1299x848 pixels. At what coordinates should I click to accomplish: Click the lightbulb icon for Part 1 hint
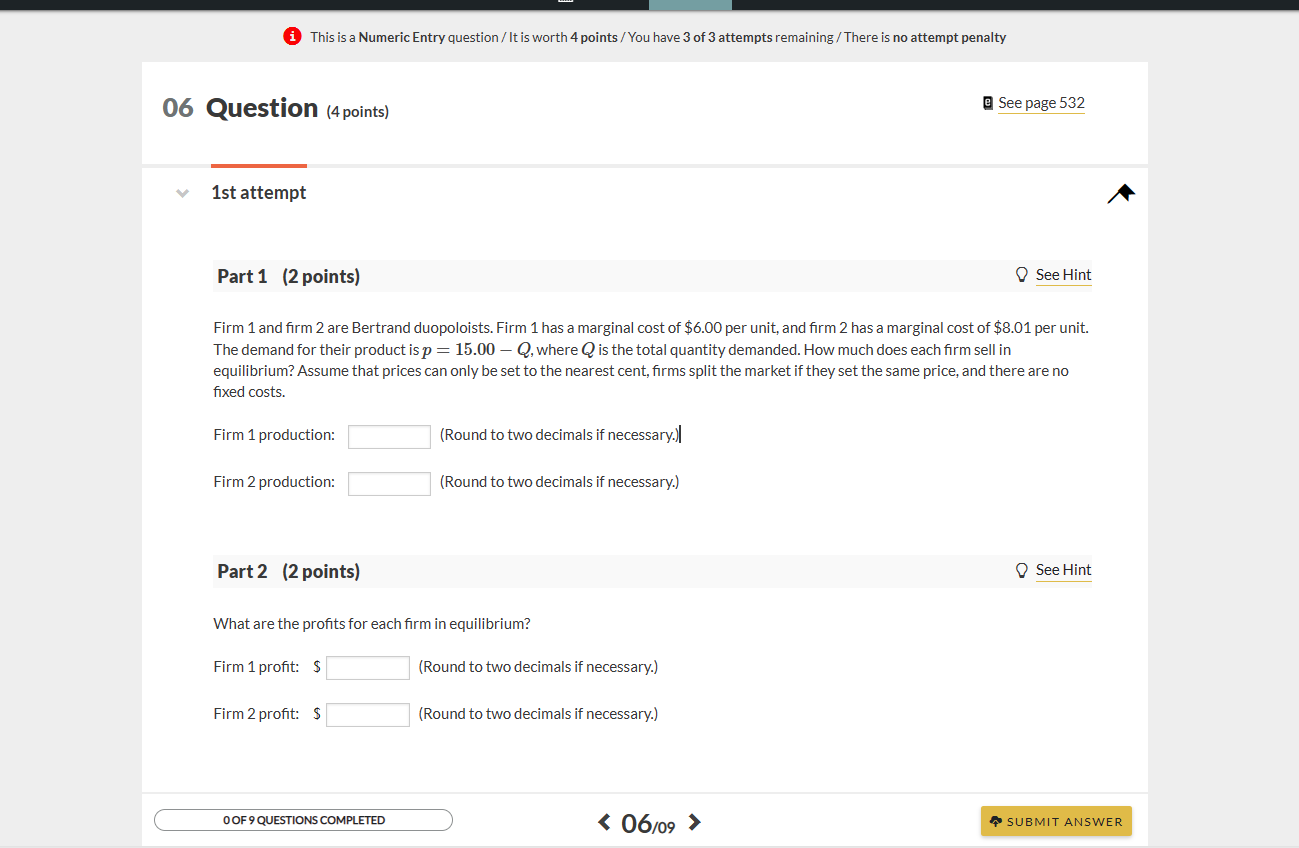click(x=1021, y=274)
